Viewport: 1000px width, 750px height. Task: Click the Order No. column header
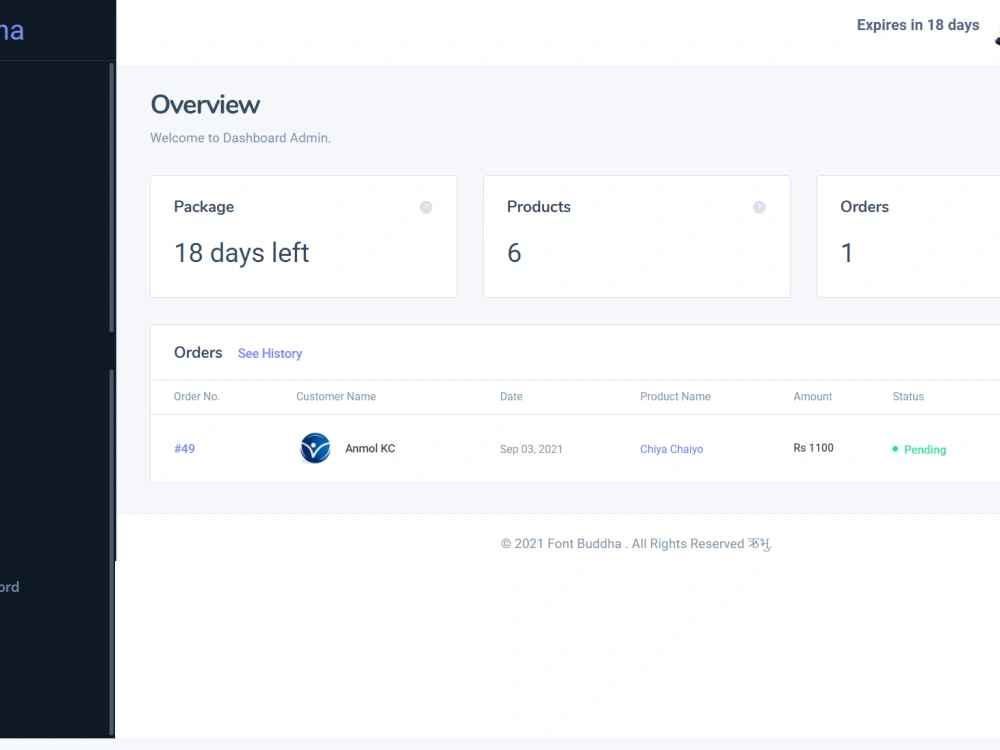[196, 397]
